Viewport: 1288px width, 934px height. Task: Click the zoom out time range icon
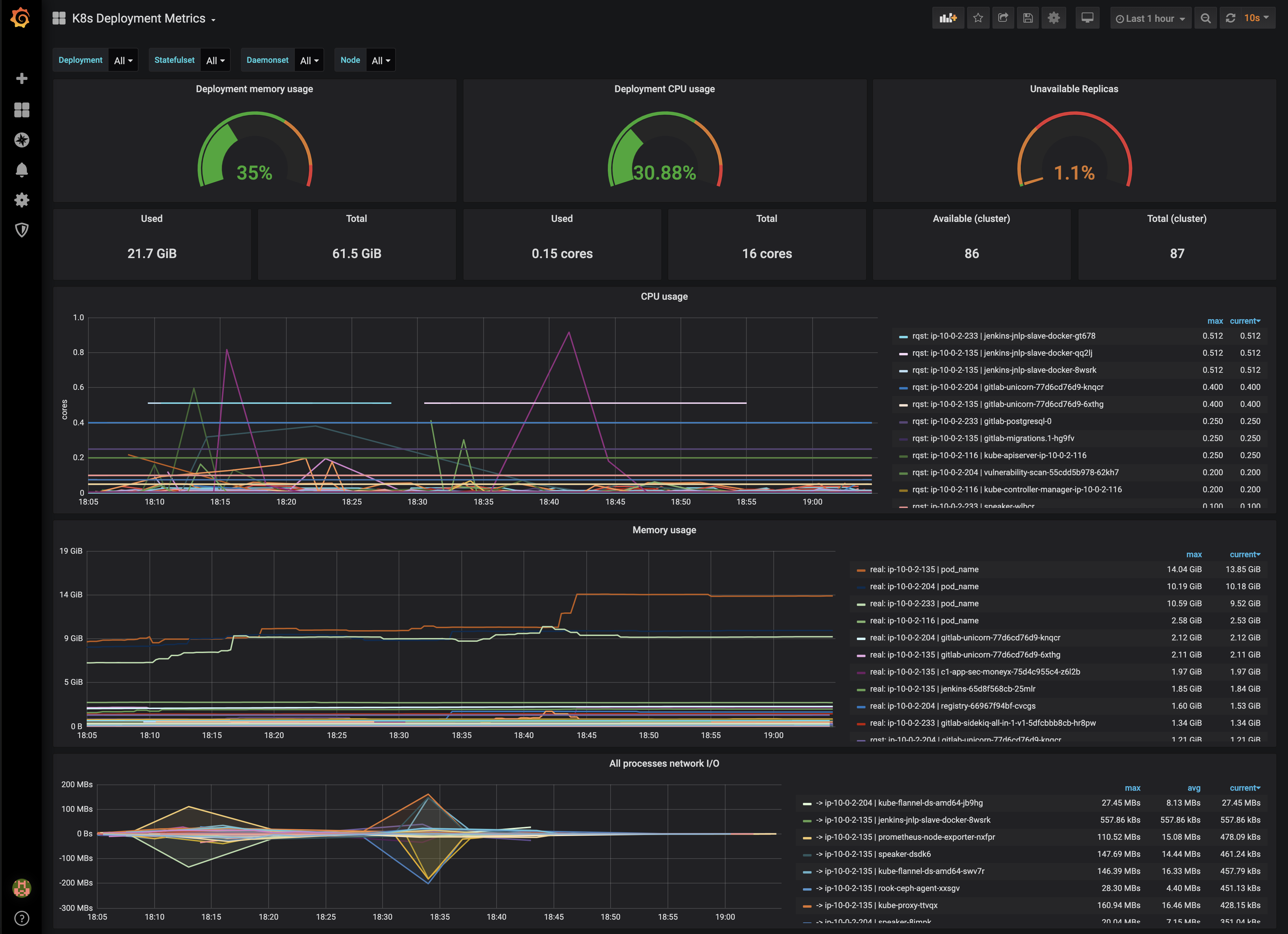coord(1205,18)
